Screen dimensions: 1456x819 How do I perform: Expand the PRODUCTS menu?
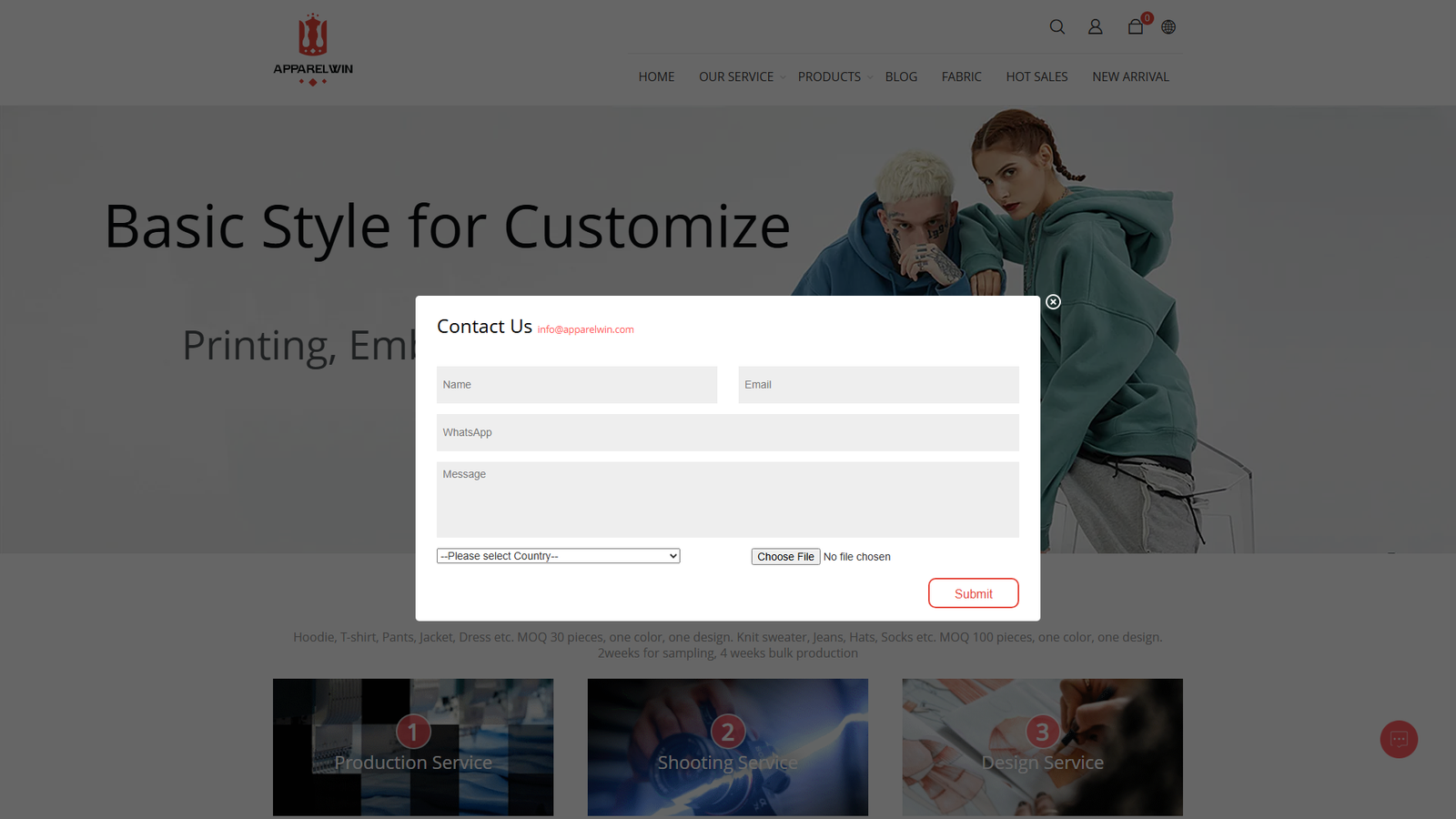click(829, 76)
